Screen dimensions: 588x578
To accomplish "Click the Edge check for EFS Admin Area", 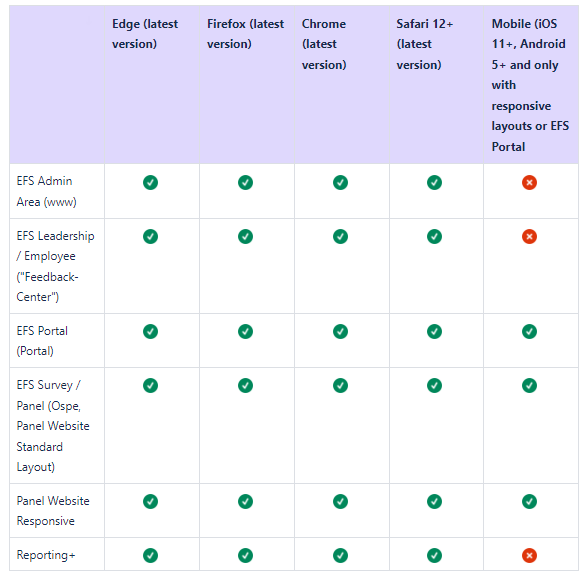I will pyautogui.click(x=150, y=183).
